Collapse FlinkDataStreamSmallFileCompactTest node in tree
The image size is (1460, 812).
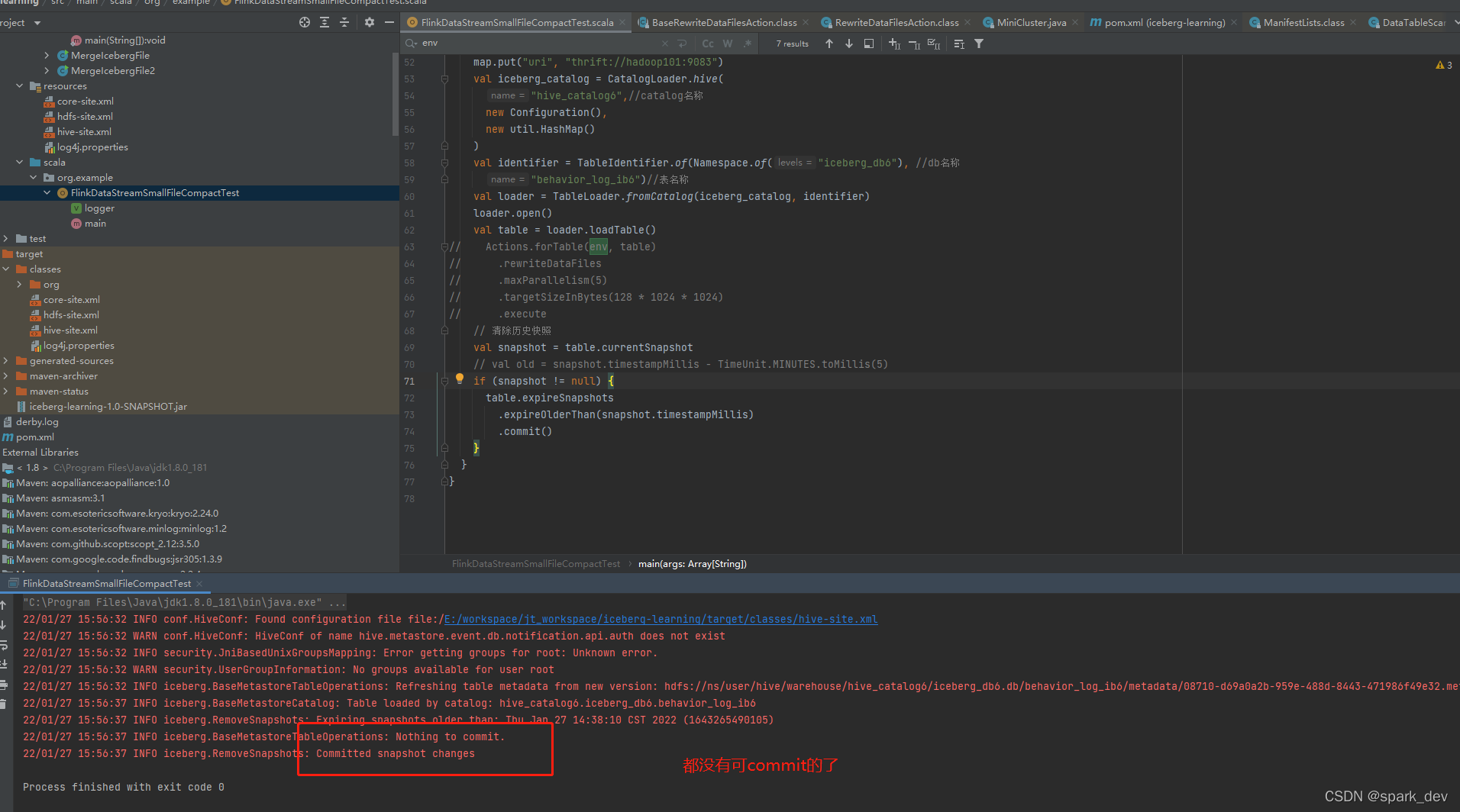(x=47, y=192)
